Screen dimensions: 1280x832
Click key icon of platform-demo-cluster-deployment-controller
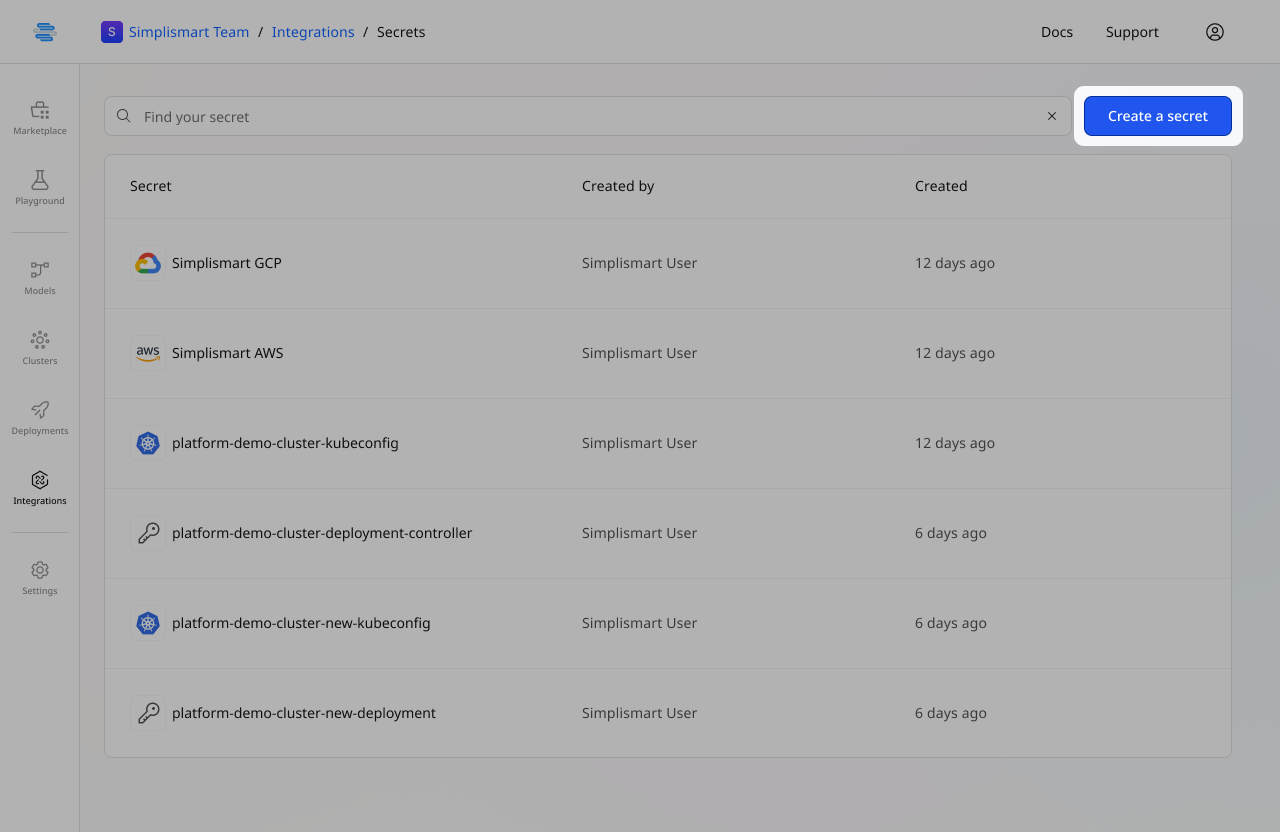pyautogui.click(x=148, y=533)
